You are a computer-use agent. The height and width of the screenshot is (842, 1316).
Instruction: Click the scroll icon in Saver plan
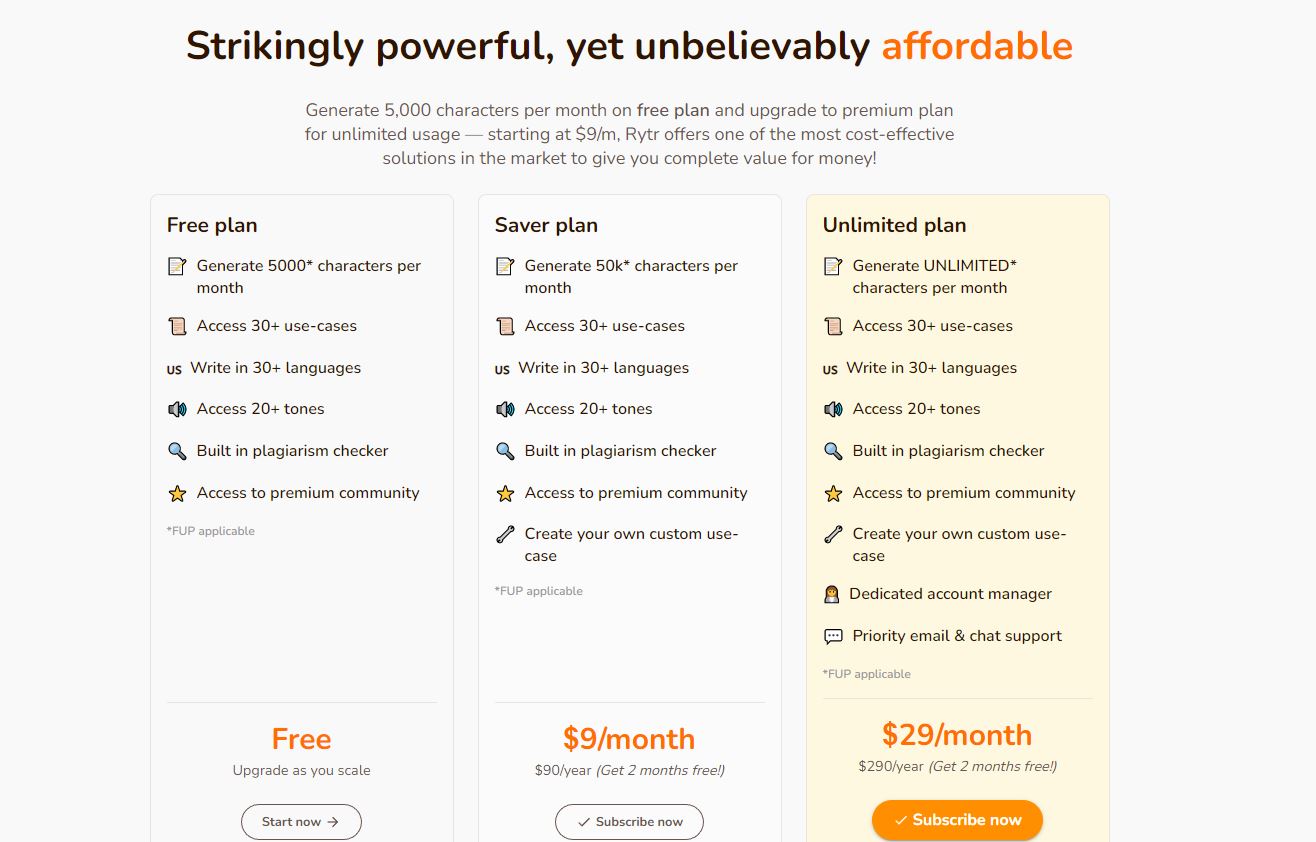tap(505, 326)
